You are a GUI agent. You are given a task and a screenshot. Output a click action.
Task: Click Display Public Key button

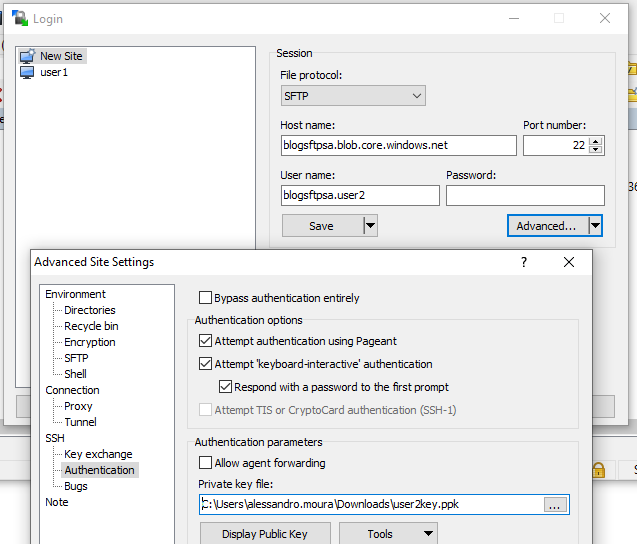[x=265, y=533]
